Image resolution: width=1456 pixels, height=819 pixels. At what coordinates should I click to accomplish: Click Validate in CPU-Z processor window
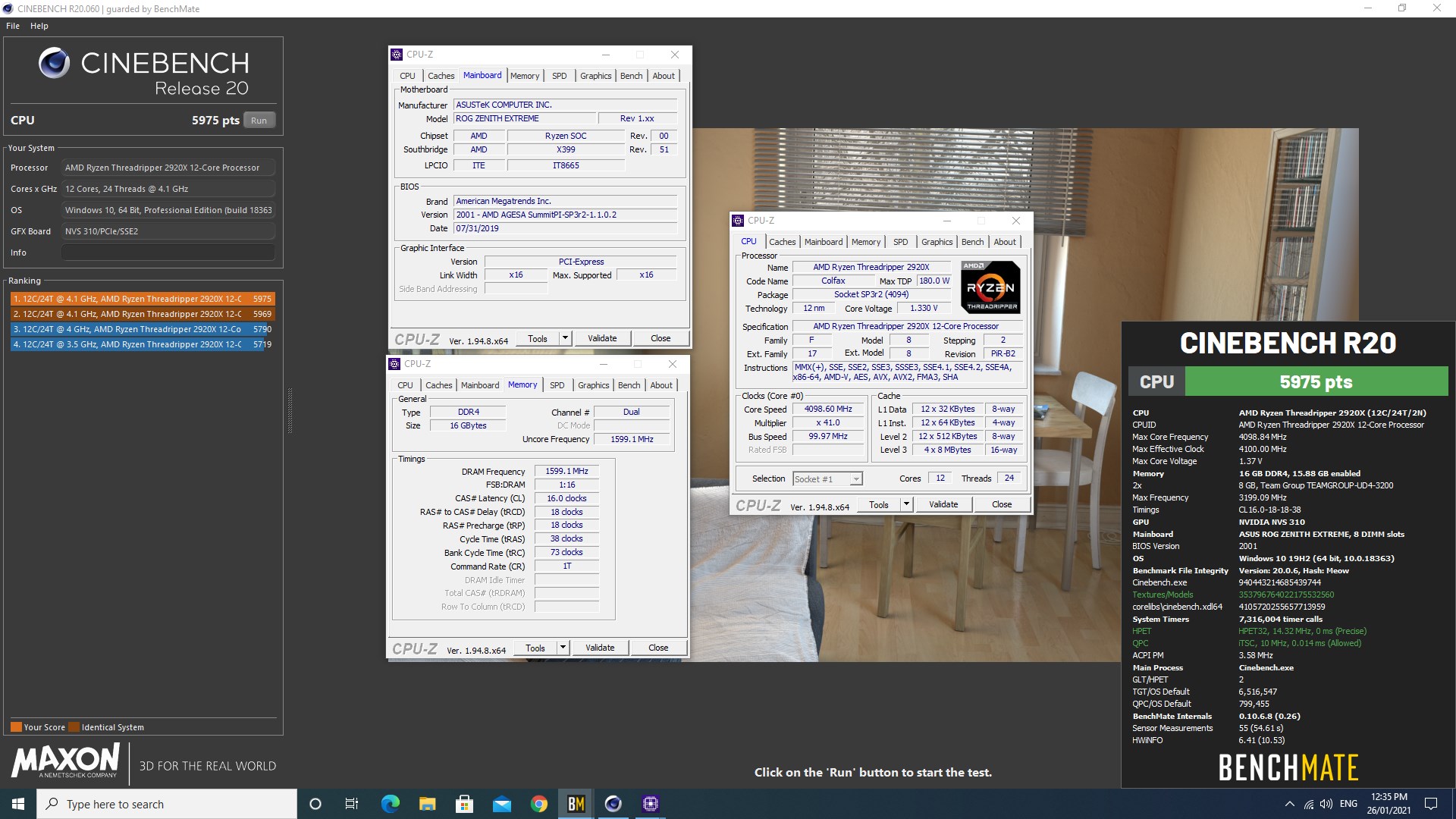943,505
